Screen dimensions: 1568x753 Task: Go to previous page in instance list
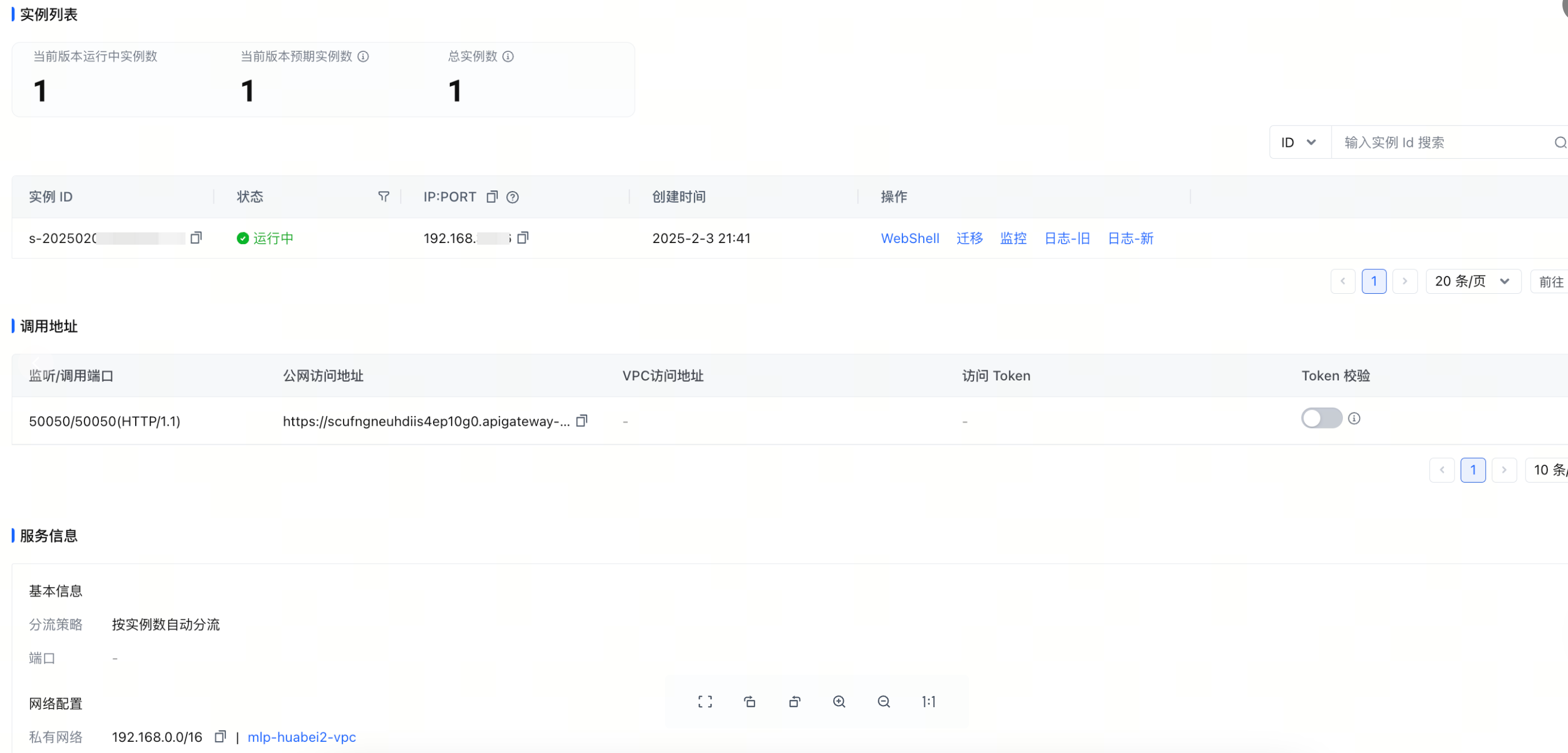[1343, 281]
